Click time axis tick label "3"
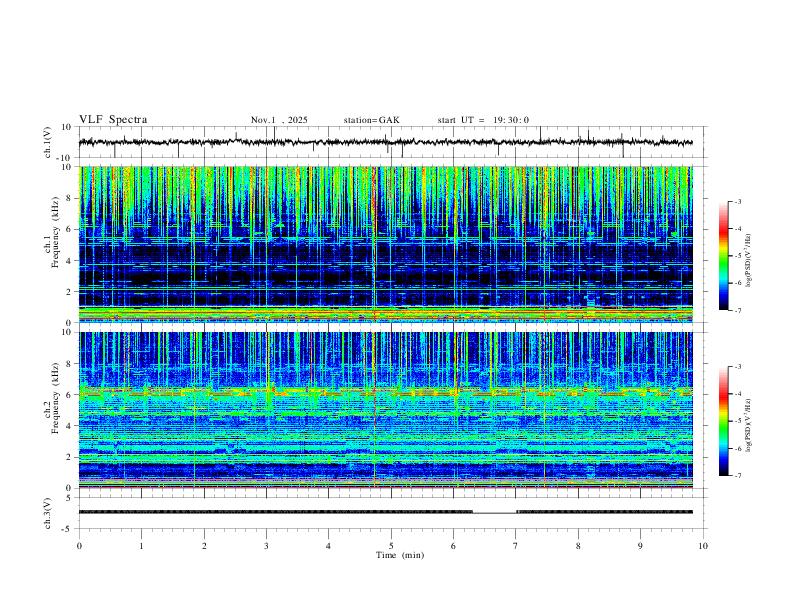Image resolution: width=792 pixels, height=612 pixels. pos(266,546)
